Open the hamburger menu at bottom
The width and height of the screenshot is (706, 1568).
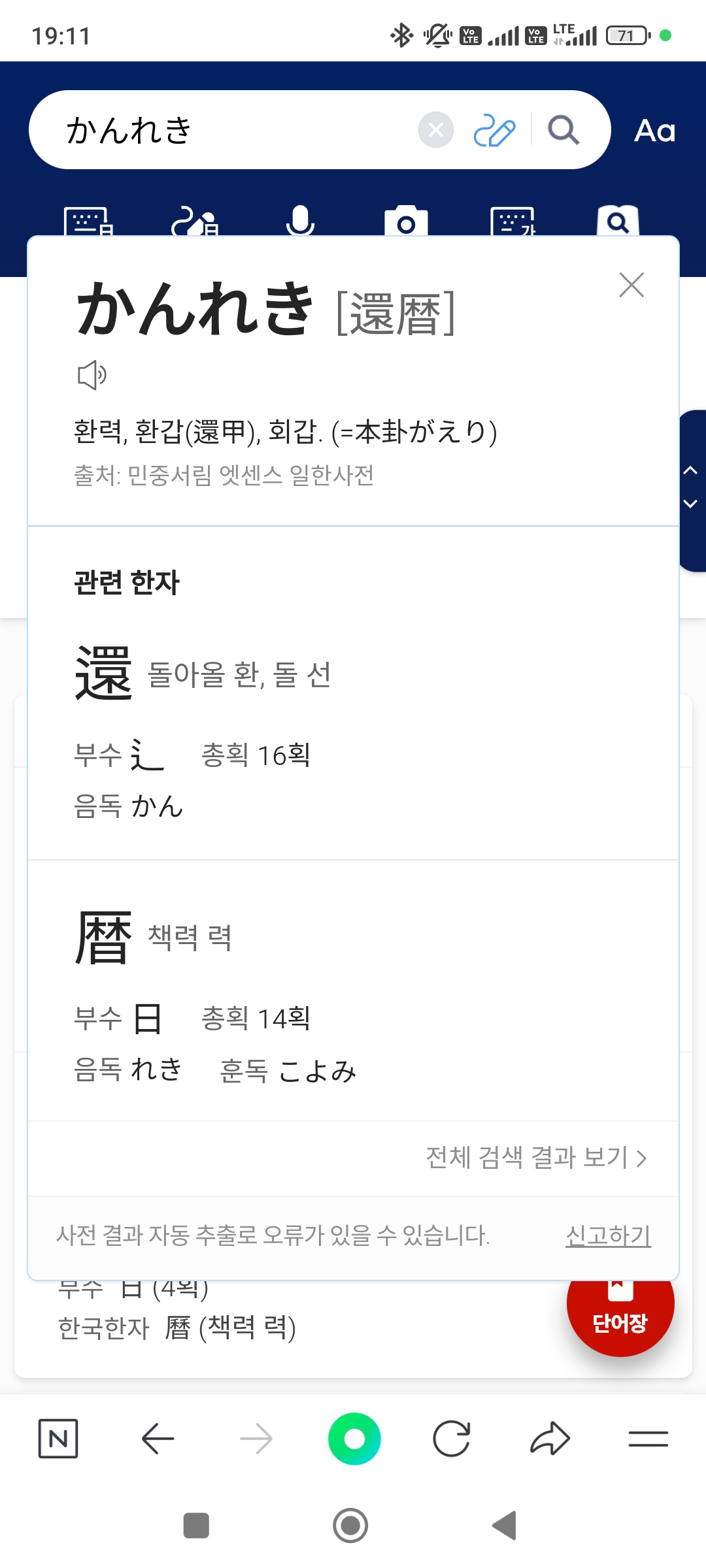coord(648,1439)
